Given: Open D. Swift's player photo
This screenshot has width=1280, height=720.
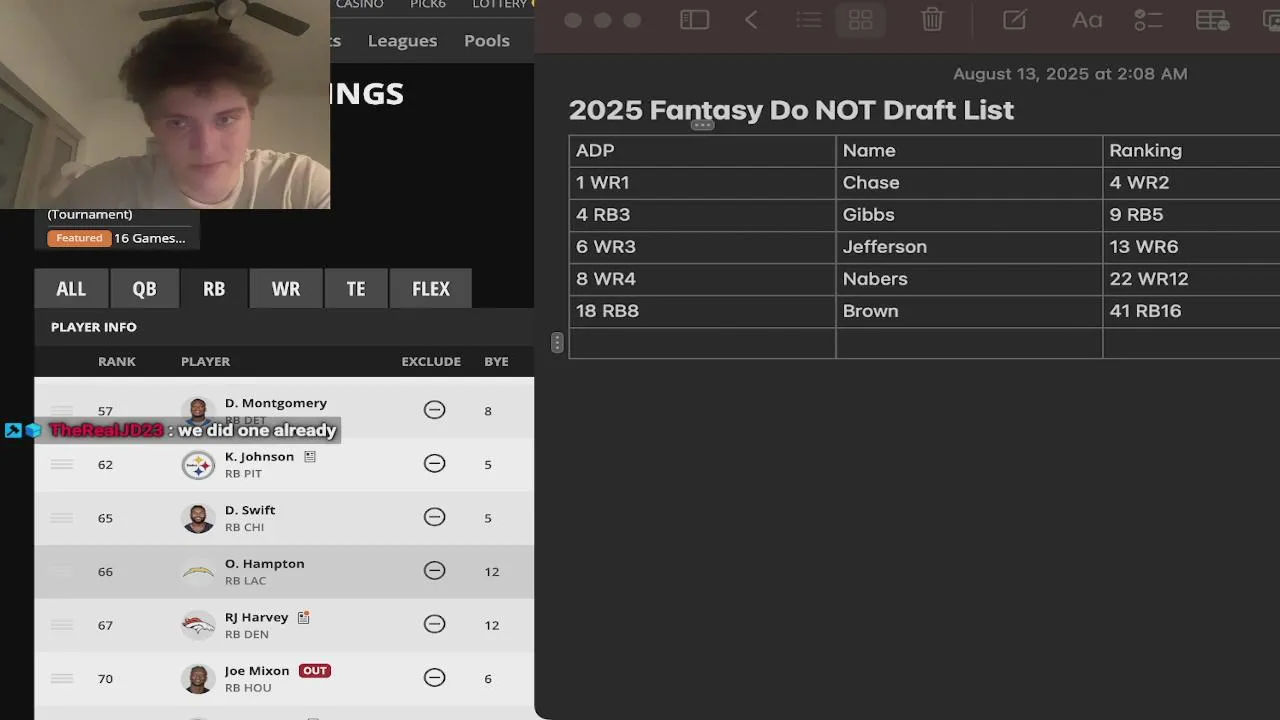Looking at the screenshot, I should pyautogui.click(x=198, y=518).
